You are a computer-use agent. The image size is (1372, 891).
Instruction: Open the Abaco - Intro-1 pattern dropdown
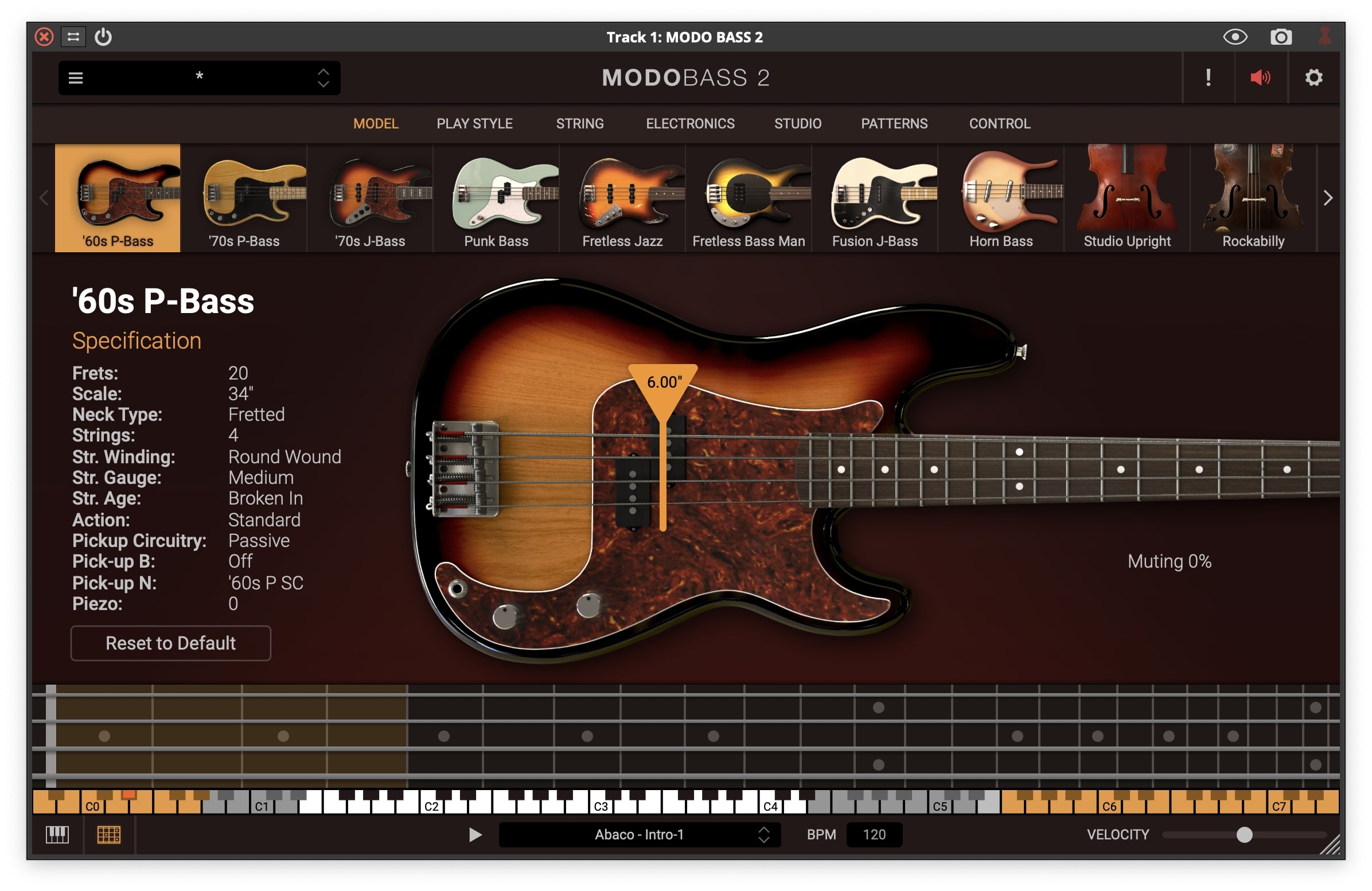coord(639,834)
